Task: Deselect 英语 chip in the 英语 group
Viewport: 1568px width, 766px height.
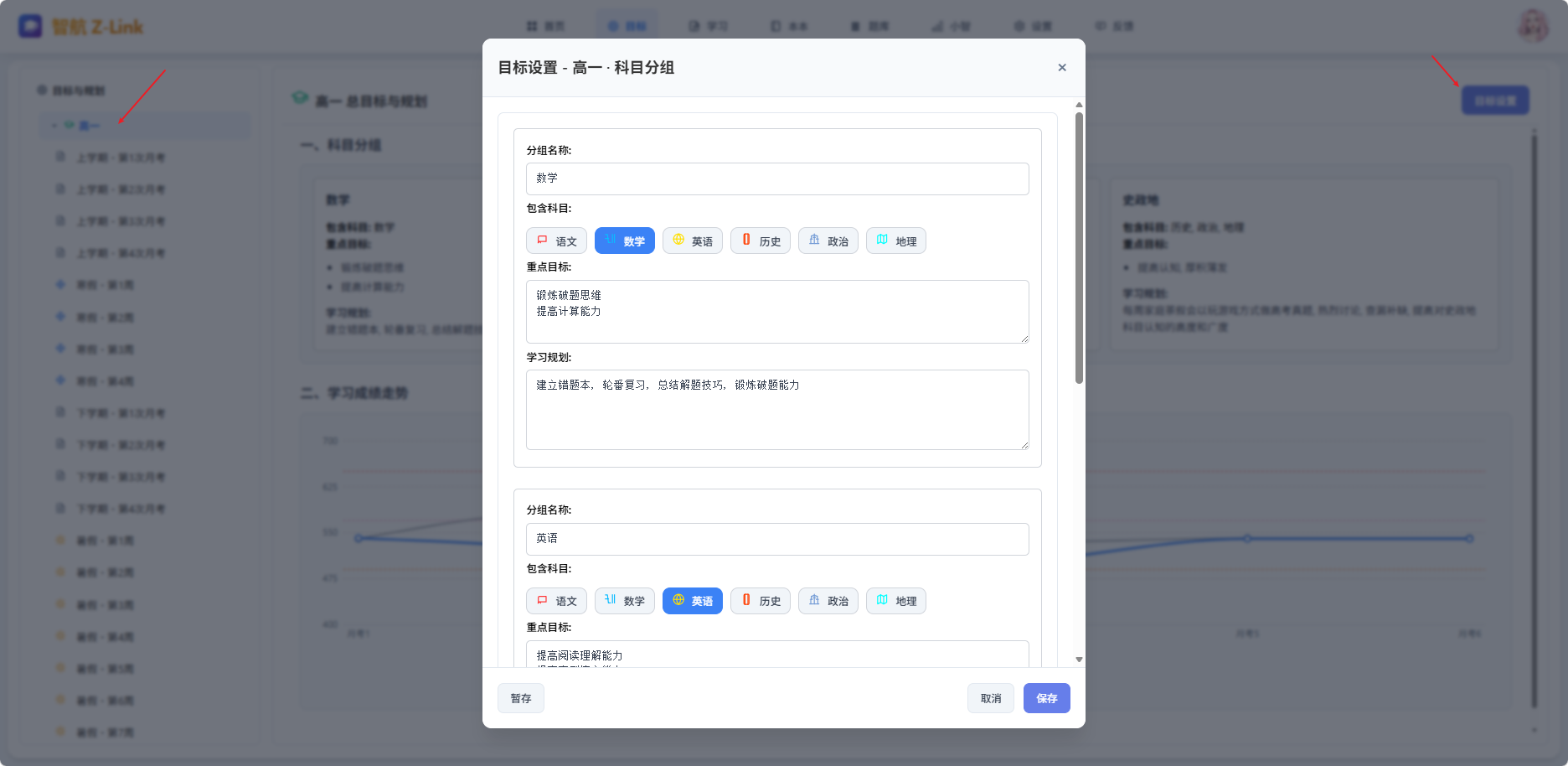Action: coord(693,601)
